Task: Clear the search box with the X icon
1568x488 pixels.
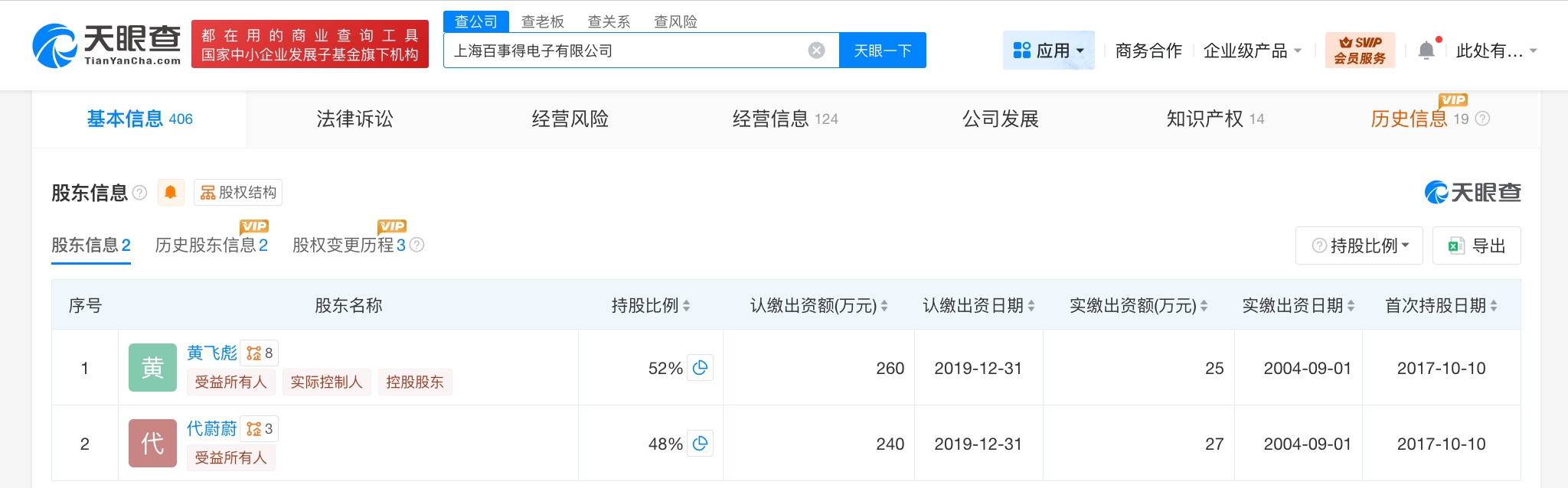Action: point(816,50)
